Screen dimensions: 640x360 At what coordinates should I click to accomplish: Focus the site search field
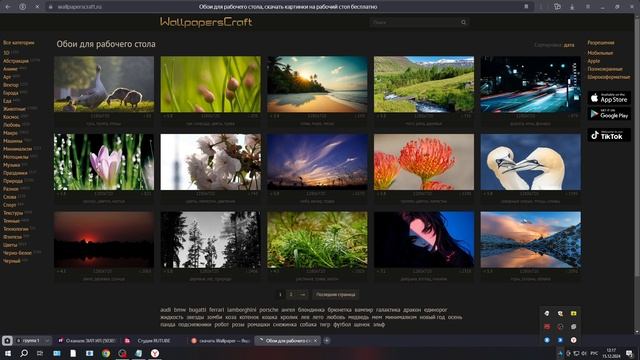tap(414, 22)
